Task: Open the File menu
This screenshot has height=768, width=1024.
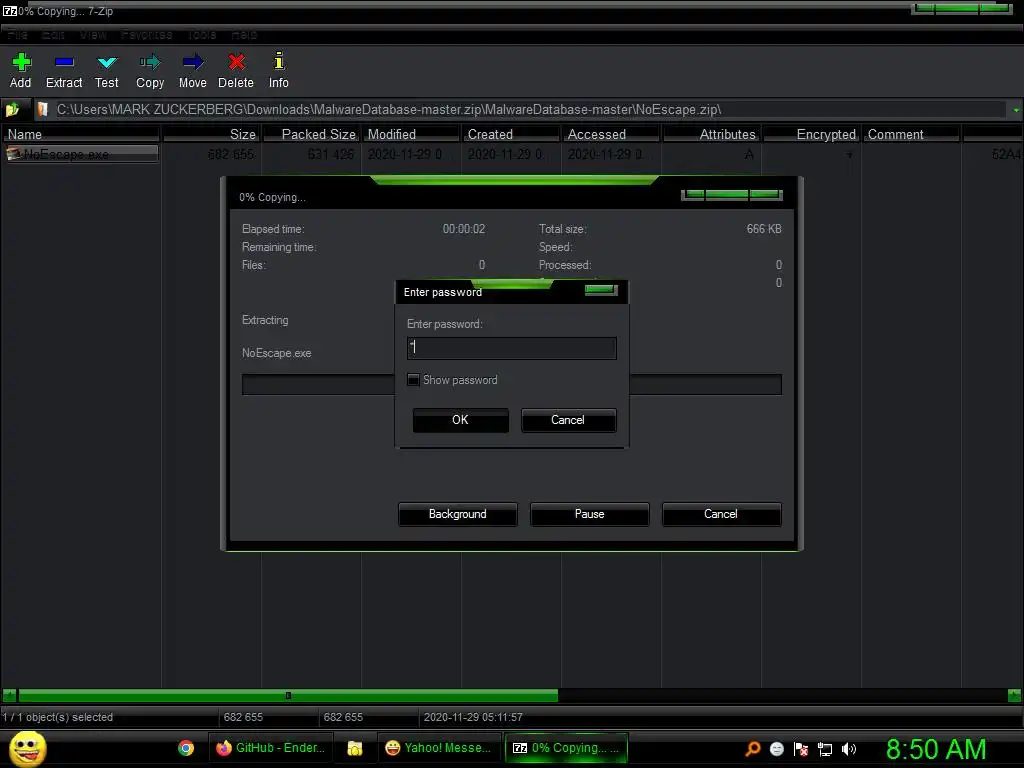Action: (18, 35)
